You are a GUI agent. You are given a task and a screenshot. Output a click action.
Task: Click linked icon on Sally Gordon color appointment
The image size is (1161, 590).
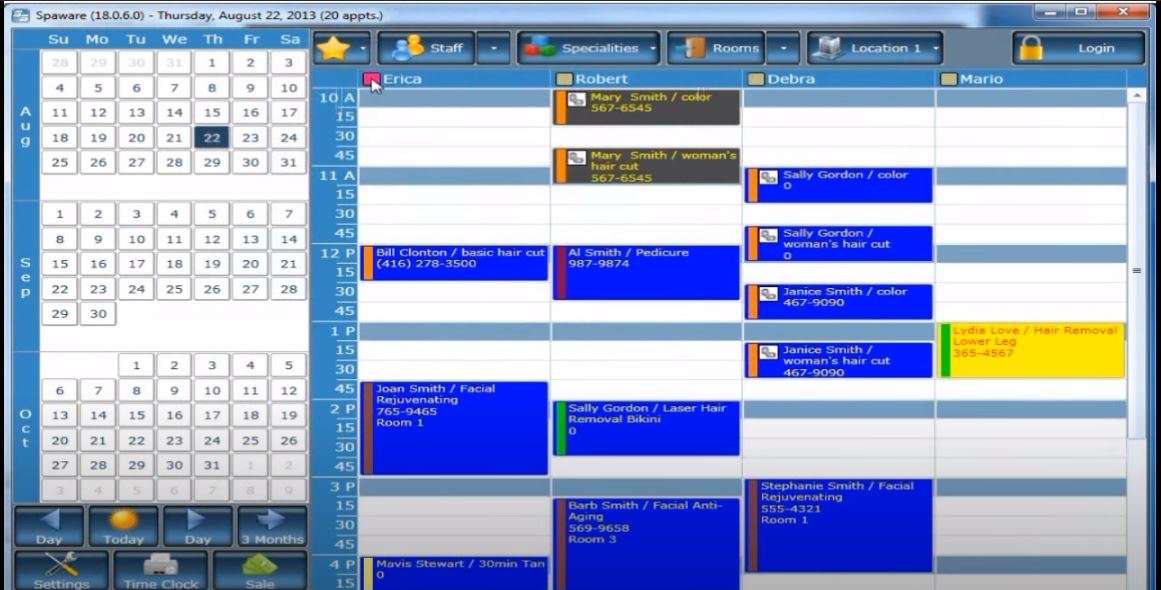pyautogui.click(x=769, y=178)
